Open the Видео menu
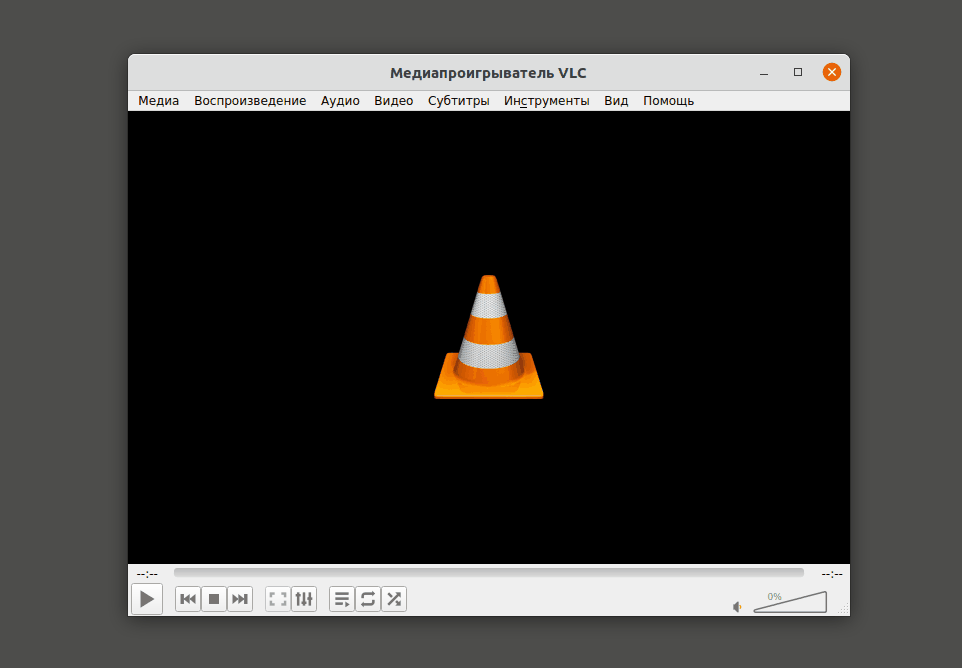 (394, 101)
